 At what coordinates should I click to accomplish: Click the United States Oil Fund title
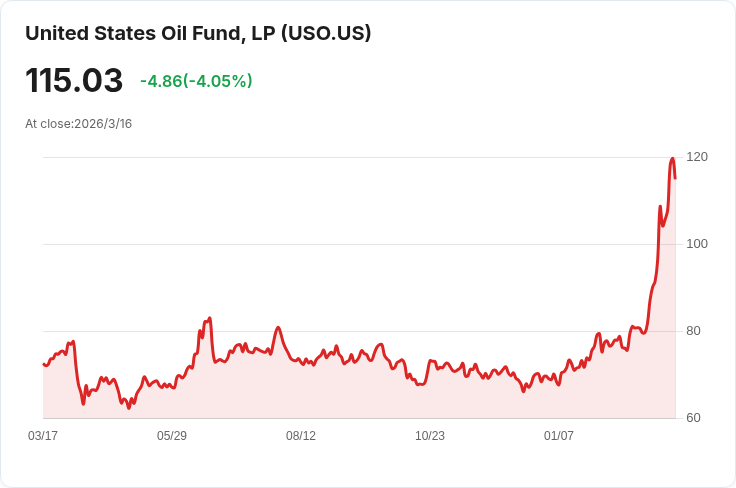coord(198,33)
